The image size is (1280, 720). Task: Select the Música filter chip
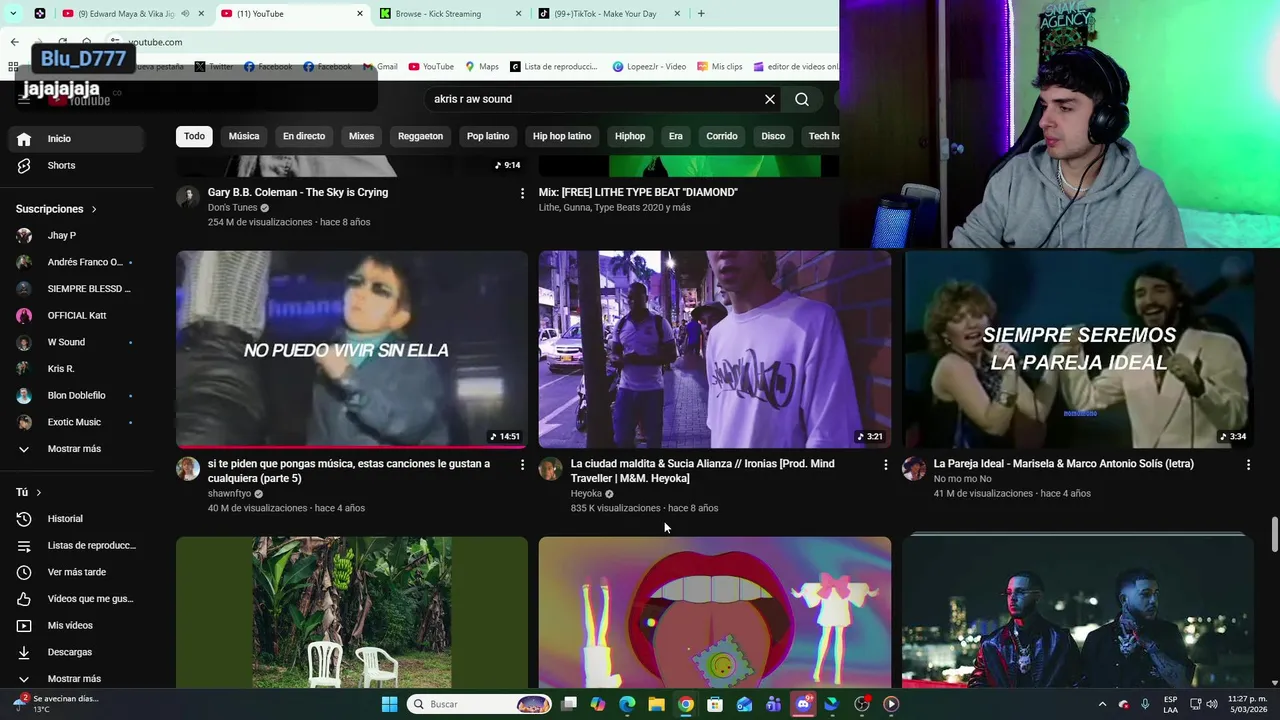(244, 136)
